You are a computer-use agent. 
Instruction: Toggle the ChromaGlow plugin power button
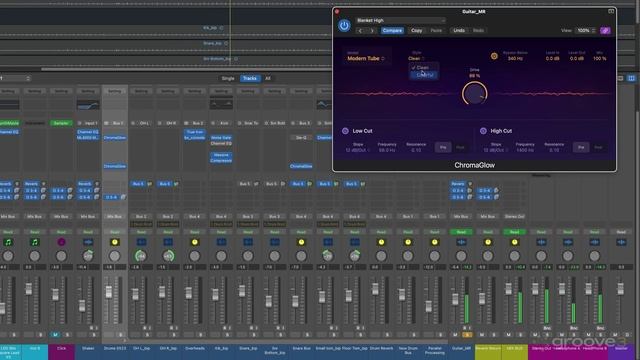(x=344, y=25)
